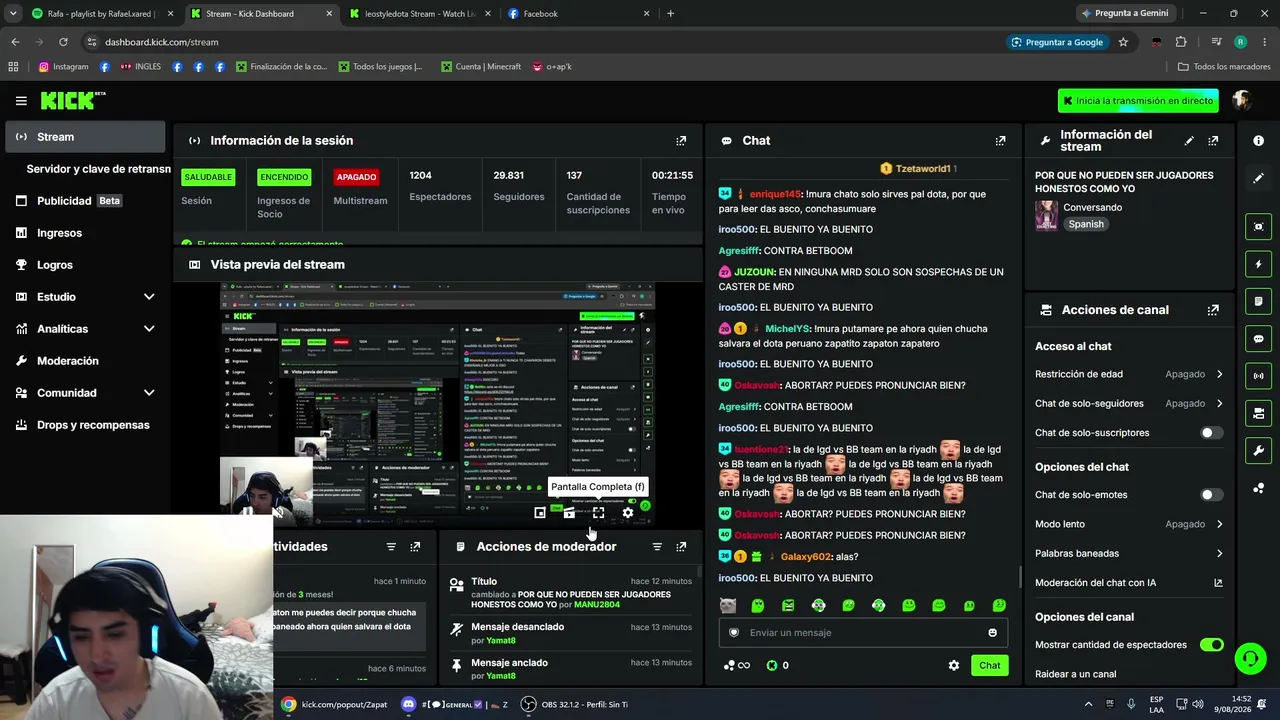1280x720 pixels.
Task: Toggle channel actions widget in right toolbar
Action: tap(1258, 413)
